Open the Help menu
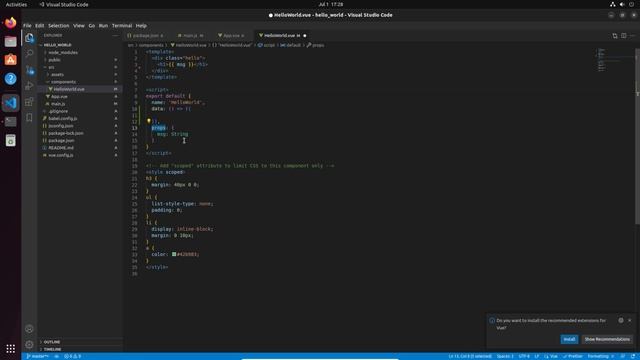 click(141, 26)
